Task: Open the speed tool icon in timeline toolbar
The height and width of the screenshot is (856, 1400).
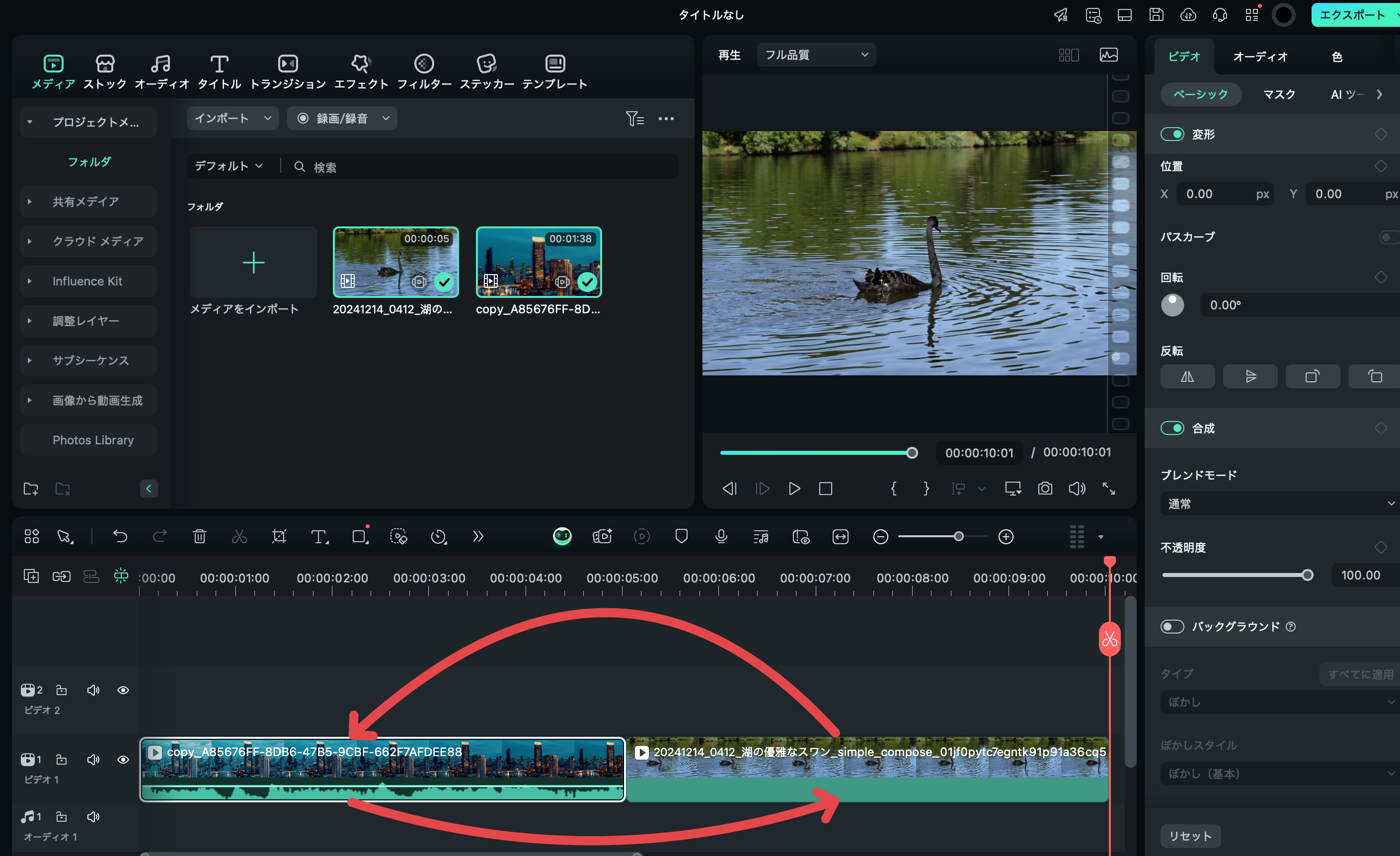Action: (439, 536)
